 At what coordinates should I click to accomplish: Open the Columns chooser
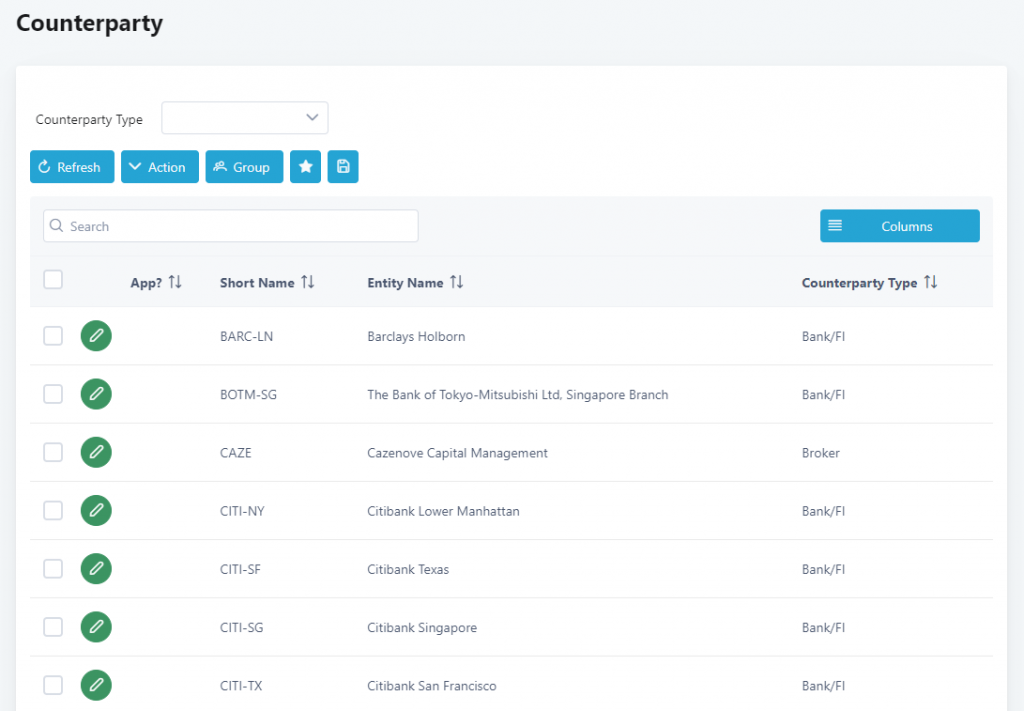click(900, 226)
